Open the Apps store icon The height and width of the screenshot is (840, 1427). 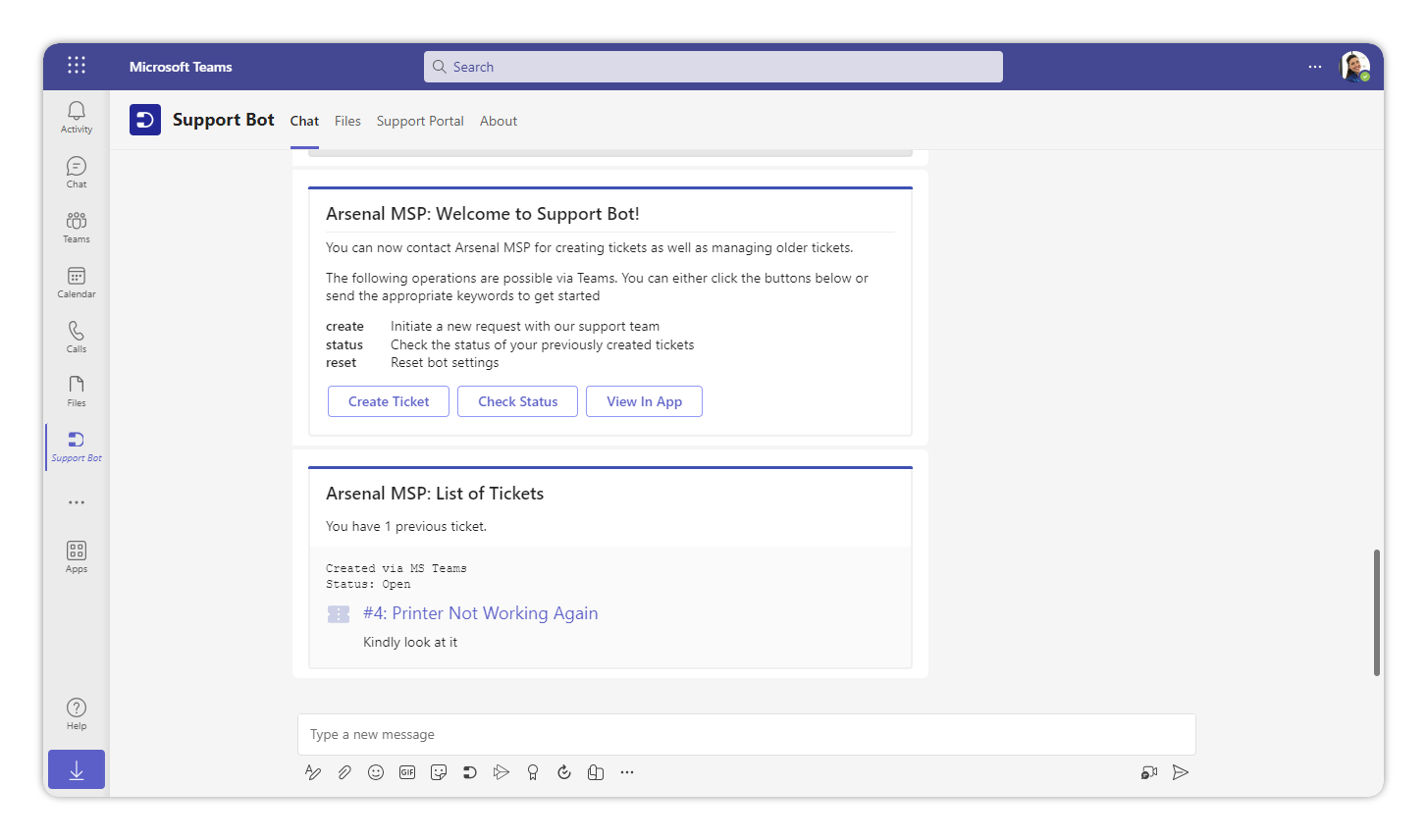pos(77,556)
